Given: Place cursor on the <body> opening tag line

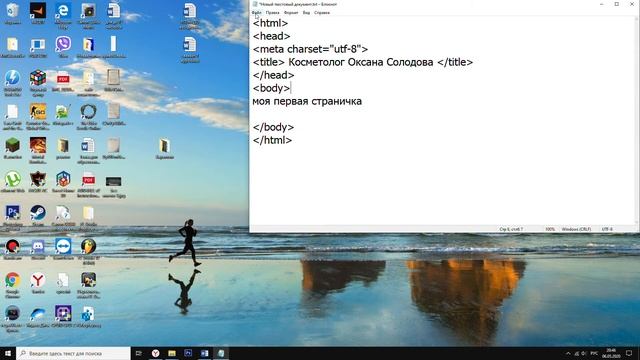Looking at the screenshot, I should pos(271,88).
